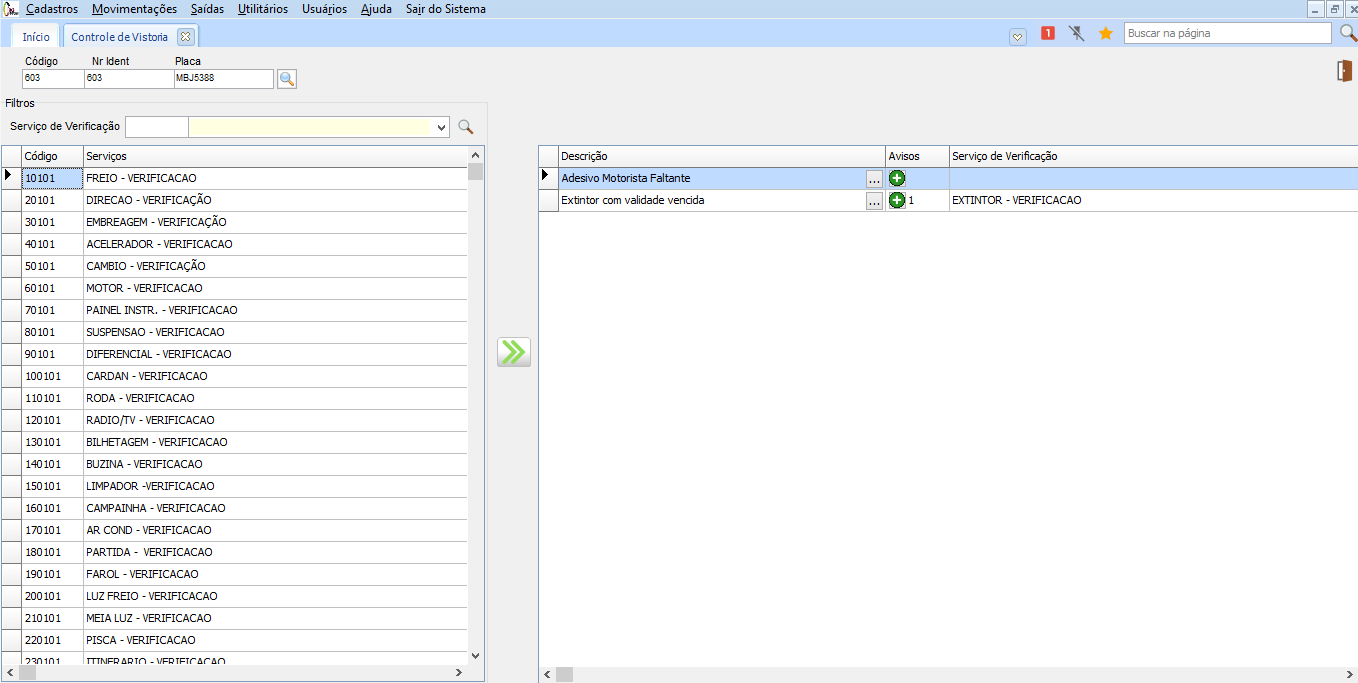Open the Movimentações menu
The image size is (1358, 683).
coord(134,9)
